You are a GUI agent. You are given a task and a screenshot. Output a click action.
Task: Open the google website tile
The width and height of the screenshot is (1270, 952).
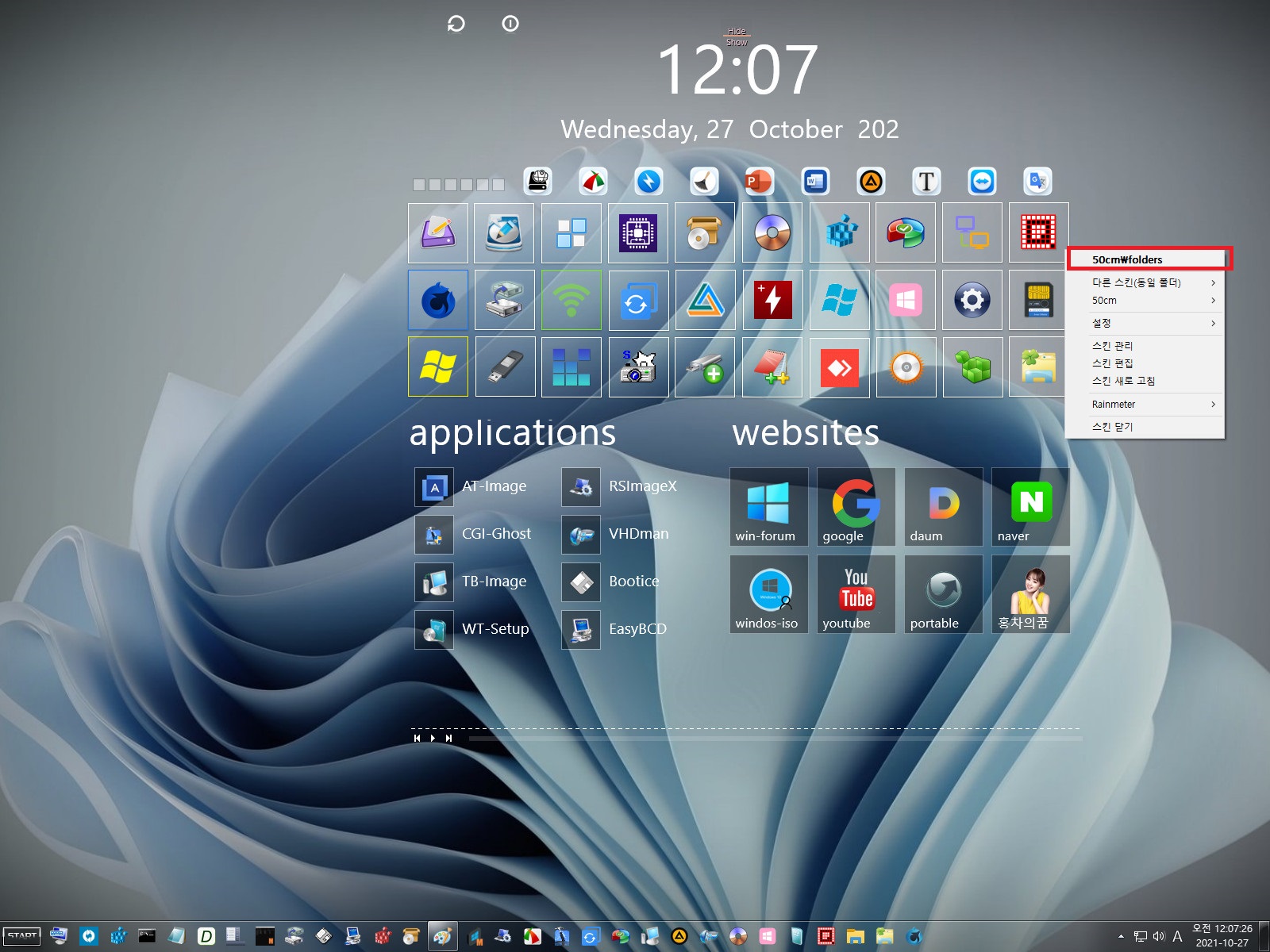click(x=856, y=507)
